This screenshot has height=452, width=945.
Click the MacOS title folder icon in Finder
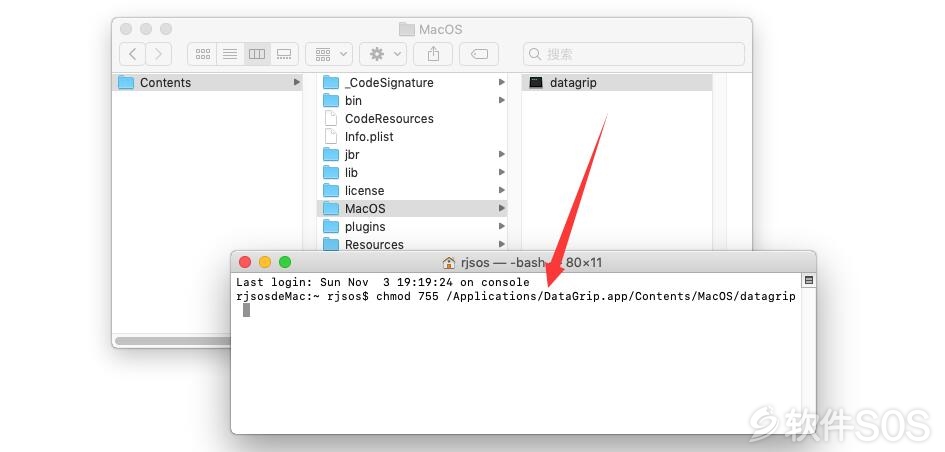coord(407,29)
